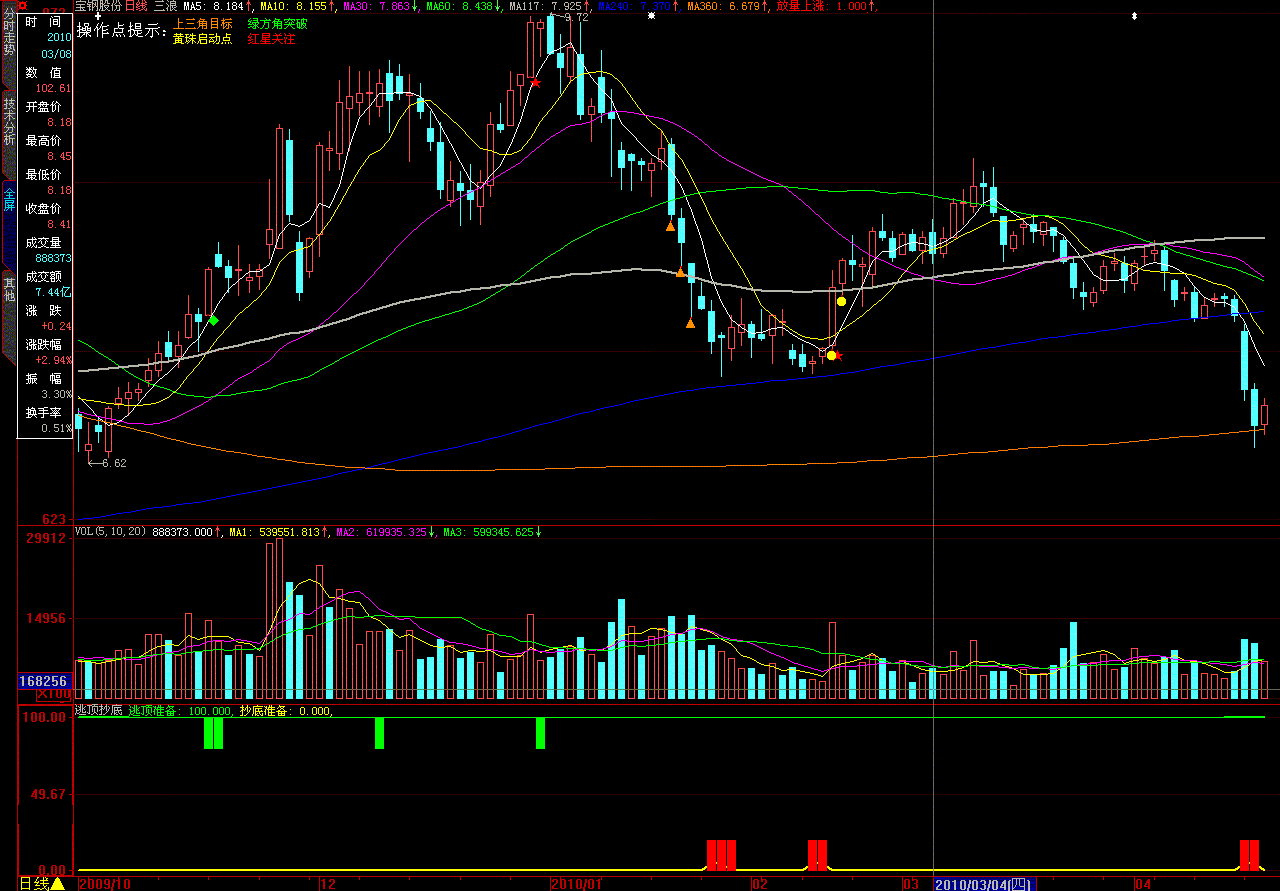Click the blue 168256 volume axis value box
The height and width of the screenshot is (891, 1280).
click(x=44, y=681)
